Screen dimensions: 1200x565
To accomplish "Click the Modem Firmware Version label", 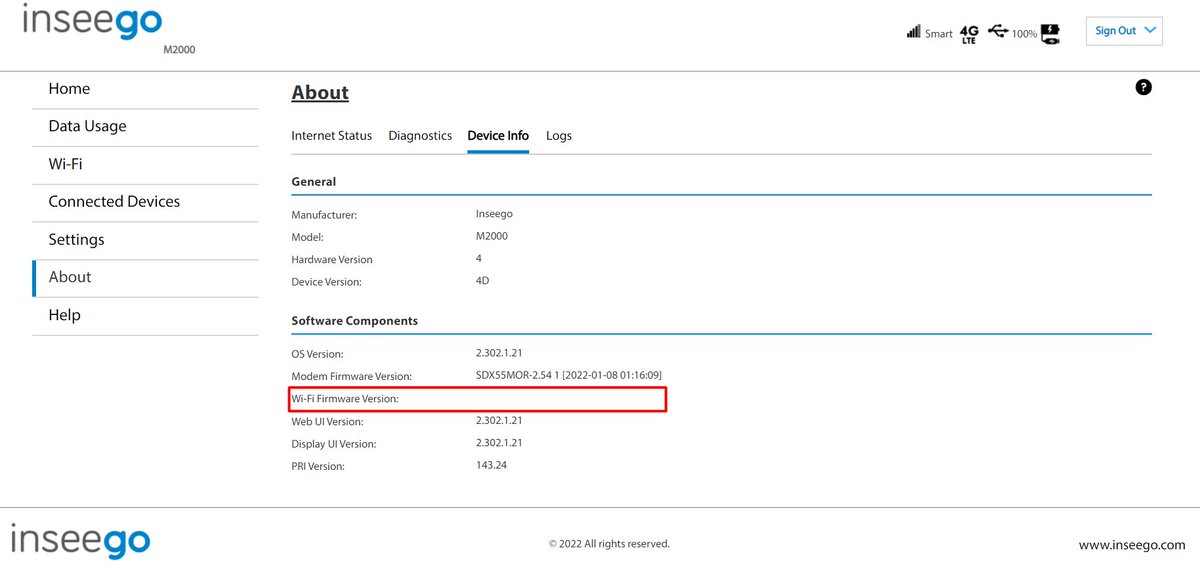I will 351,377.
